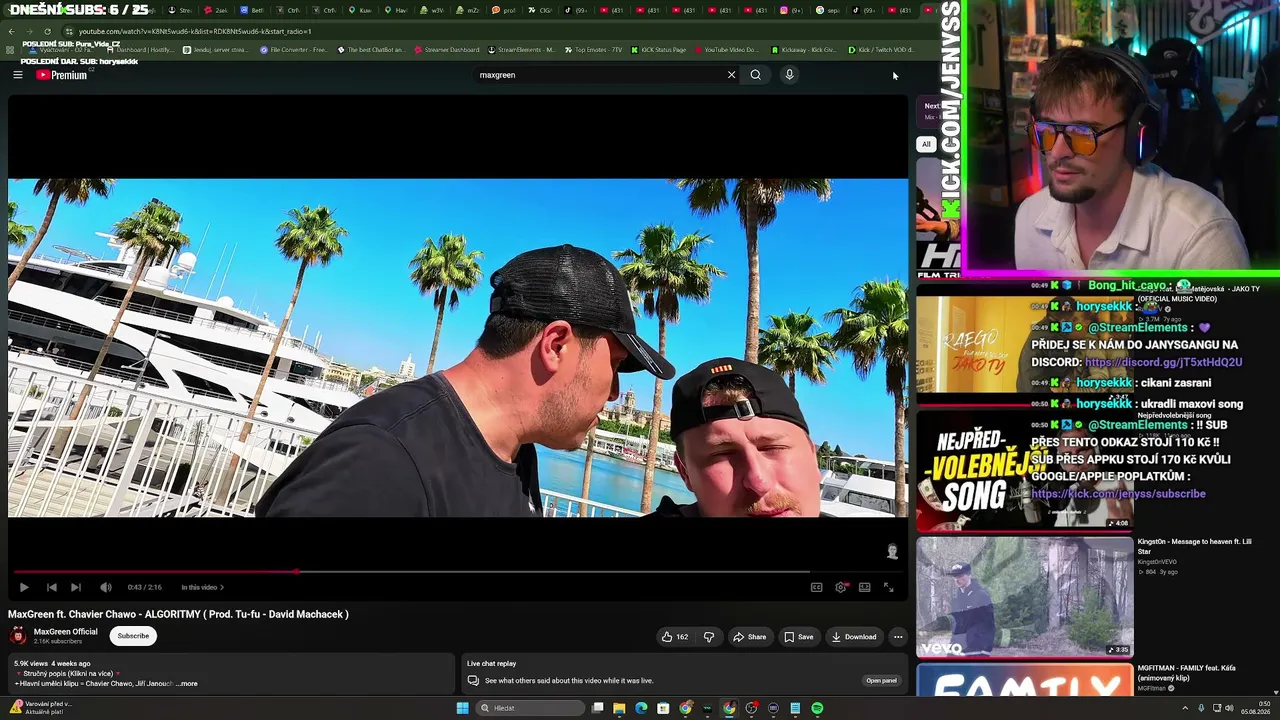
Task: Toggle closed captions on the player
Action: pyautogui.click(x=816, y=587)
